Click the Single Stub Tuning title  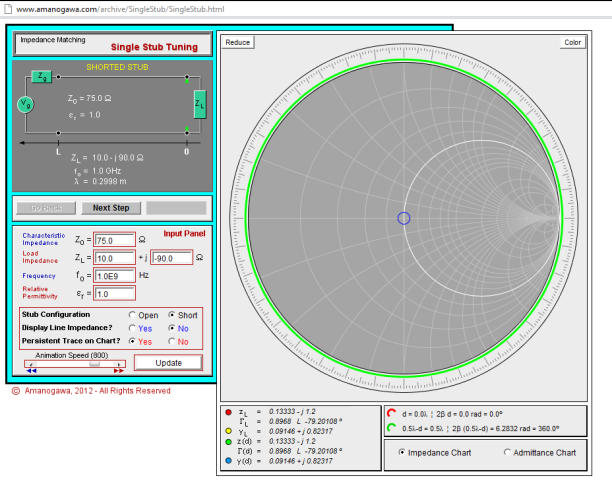tap(154, 47)
